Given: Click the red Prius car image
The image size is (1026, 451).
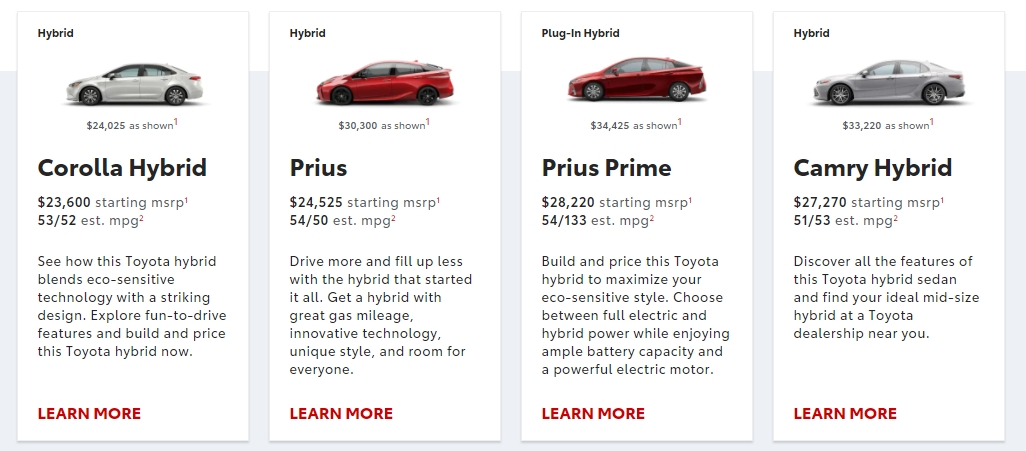Looking at the screenshot, I should pos(385,83).
